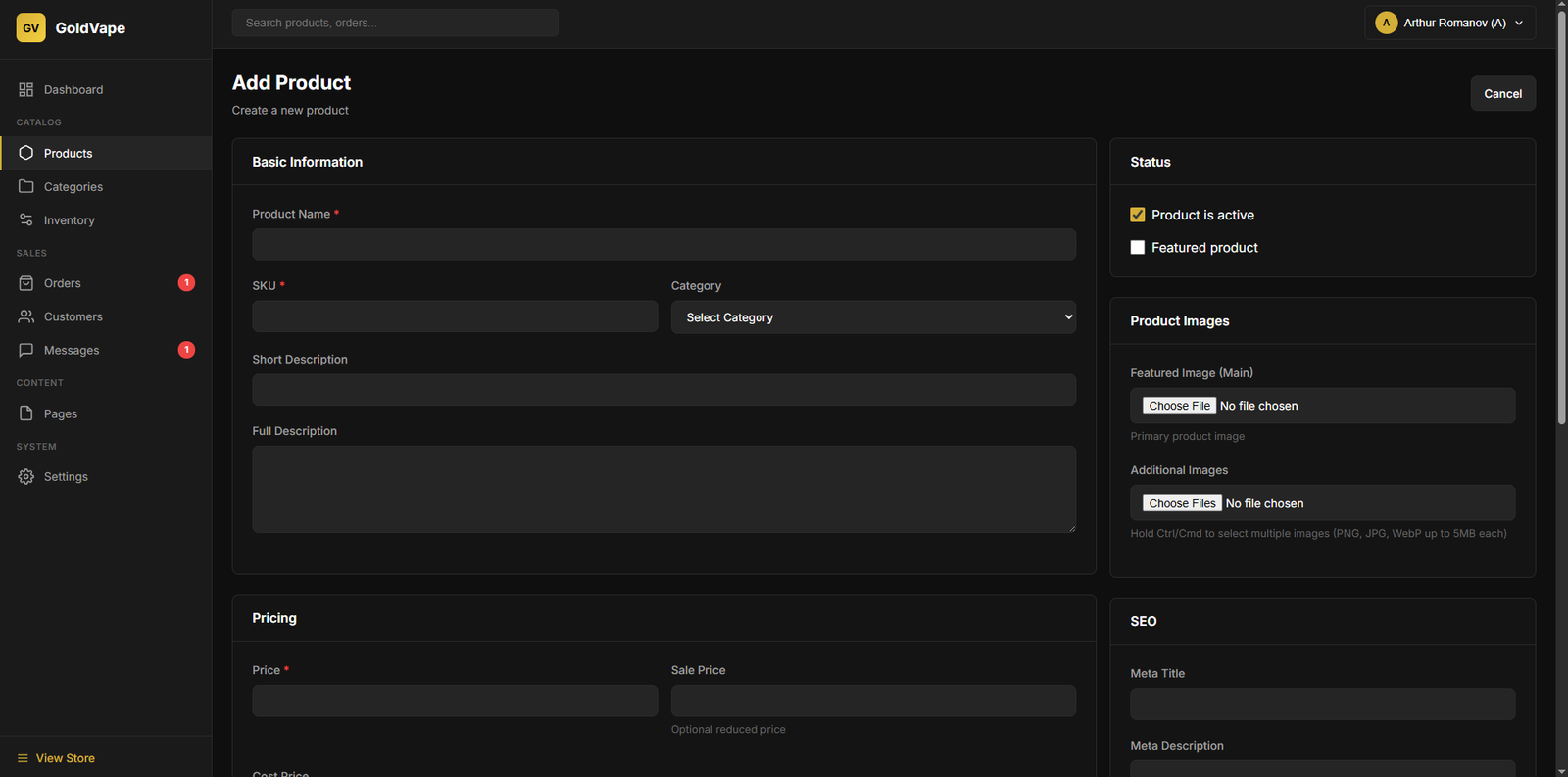Click Choose Files for Additional Images
Screen dimensions: 1568x777
coord(1182,503)
